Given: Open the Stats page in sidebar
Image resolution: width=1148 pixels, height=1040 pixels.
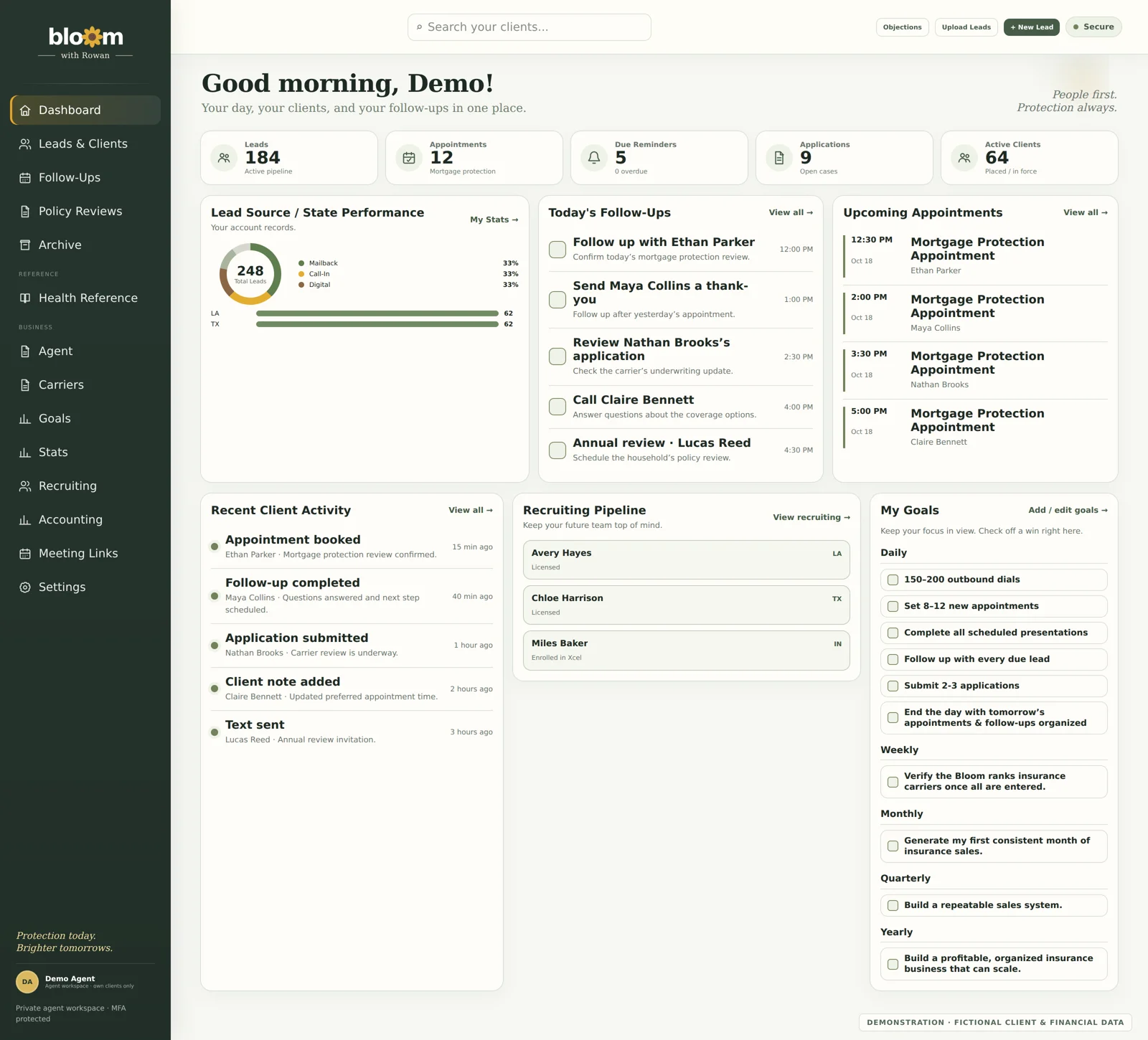Looking at the screenshot, I should [85, 453].
